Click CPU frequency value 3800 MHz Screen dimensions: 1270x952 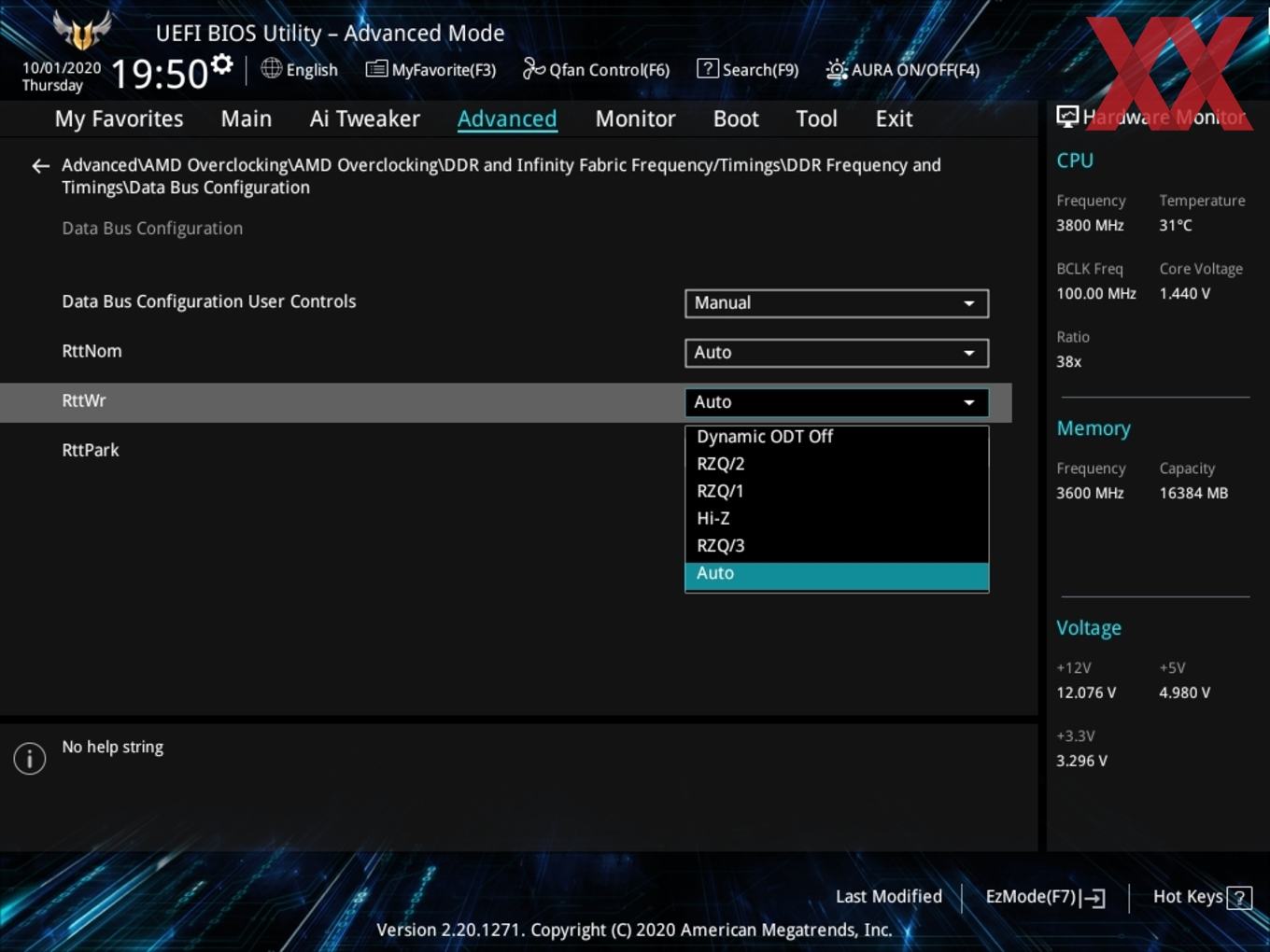[x=1090, y=226]
